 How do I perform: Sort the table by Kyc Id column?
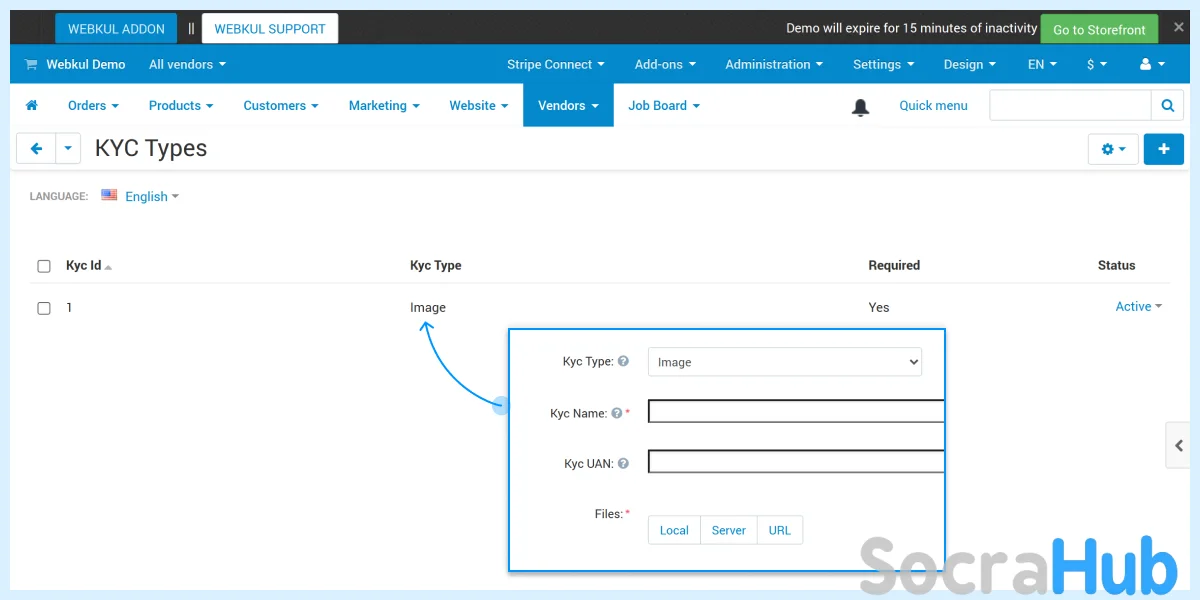(84, 266)
